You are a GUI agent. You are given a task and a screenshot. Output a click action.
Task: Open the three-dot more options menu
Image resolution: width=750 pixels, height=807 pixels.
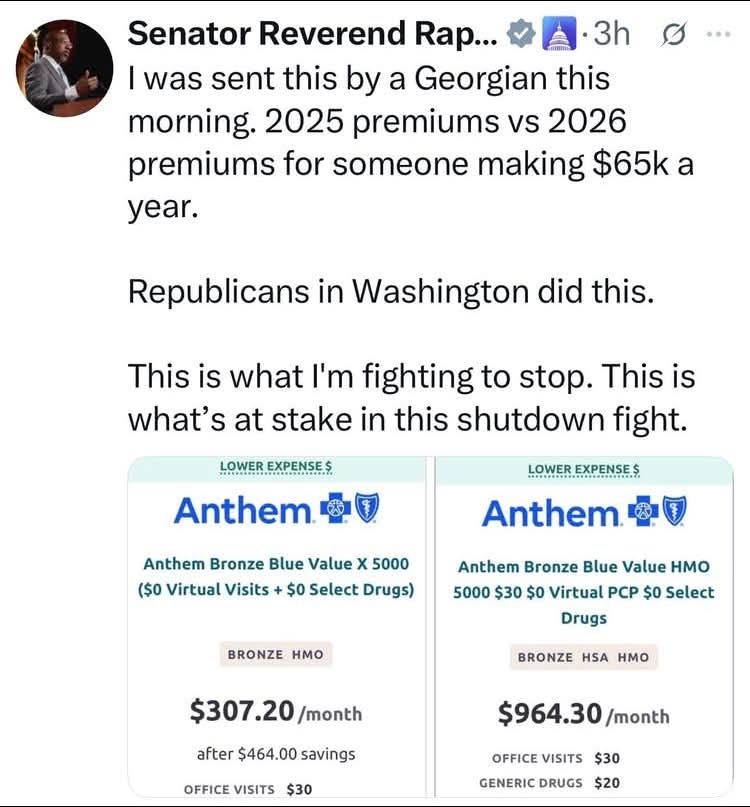click(718, 34)
